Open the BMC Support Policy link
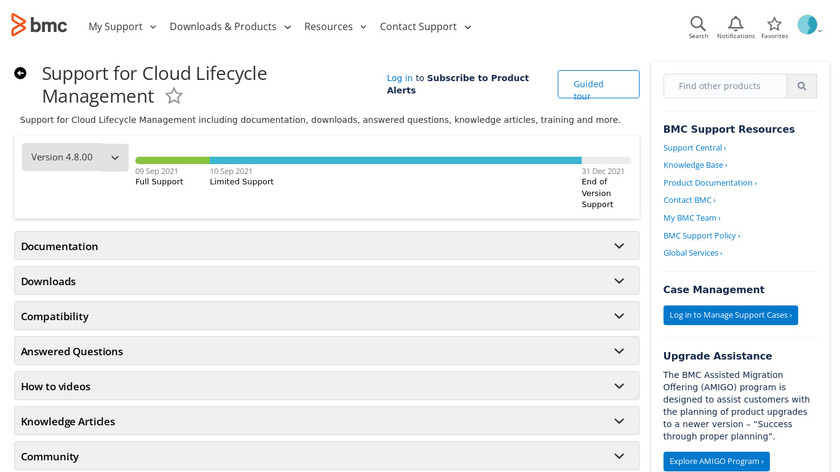The width and height of the screenshot is (840, 472). click(701, 235)
